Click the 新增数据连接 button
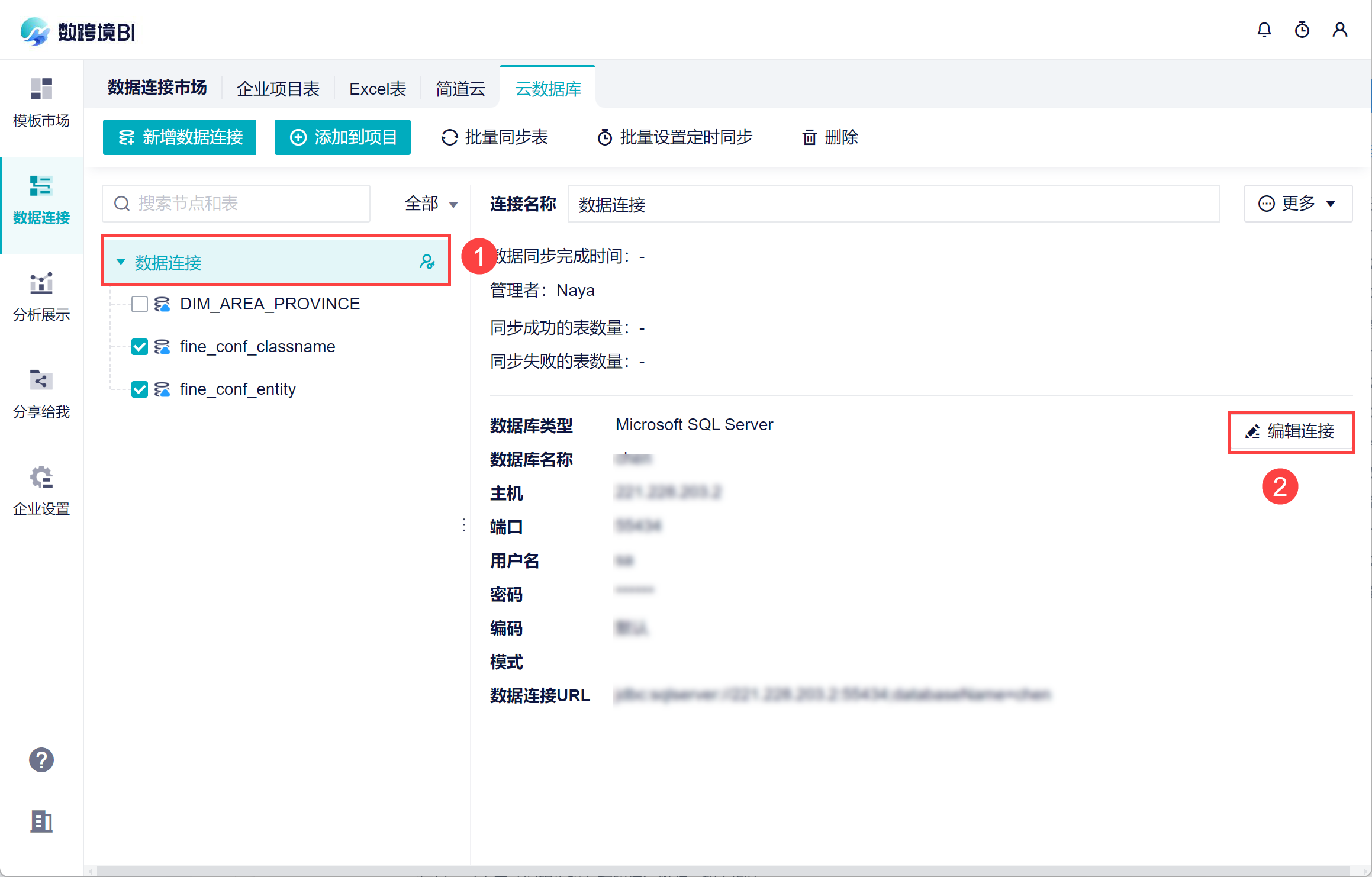 coord(179,137)
